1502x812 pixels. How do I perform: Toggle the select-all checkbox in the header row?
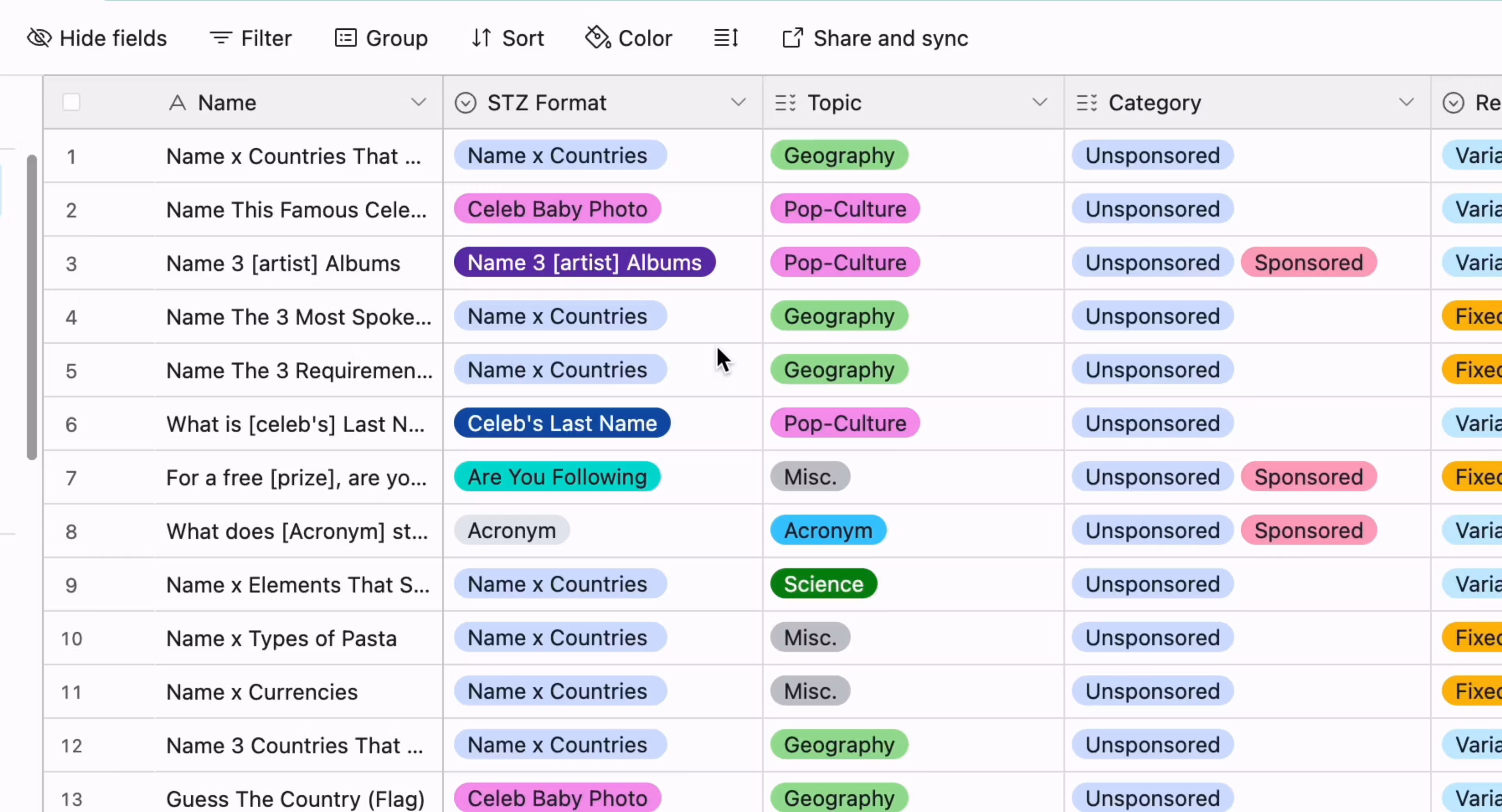coord(70,102)
